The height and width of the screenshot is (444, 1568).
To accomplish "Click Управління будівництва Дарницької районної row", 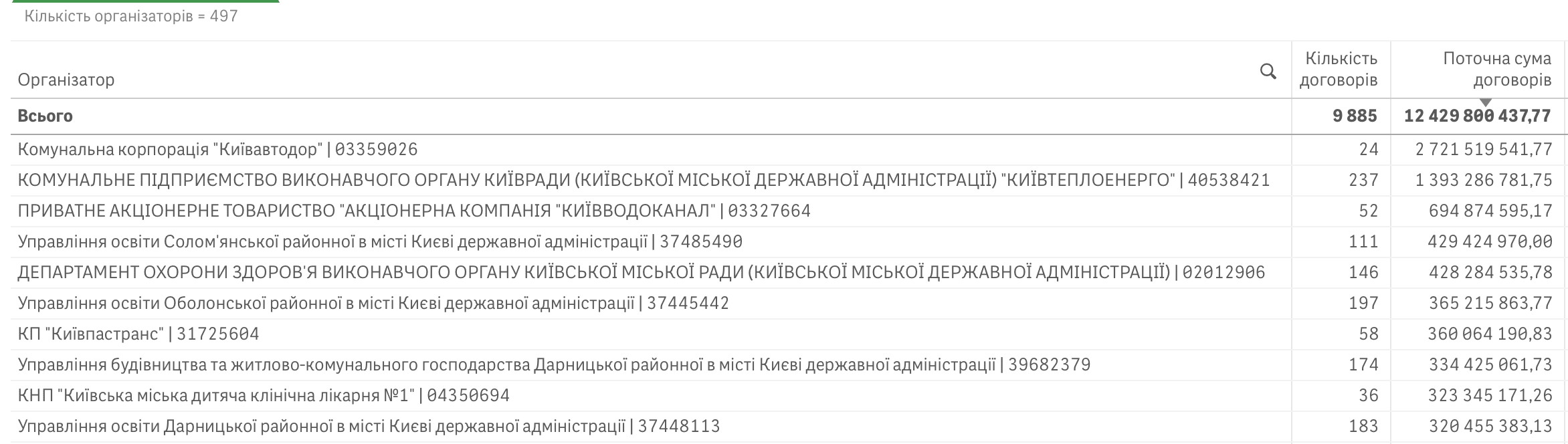I will coord(553,364).
